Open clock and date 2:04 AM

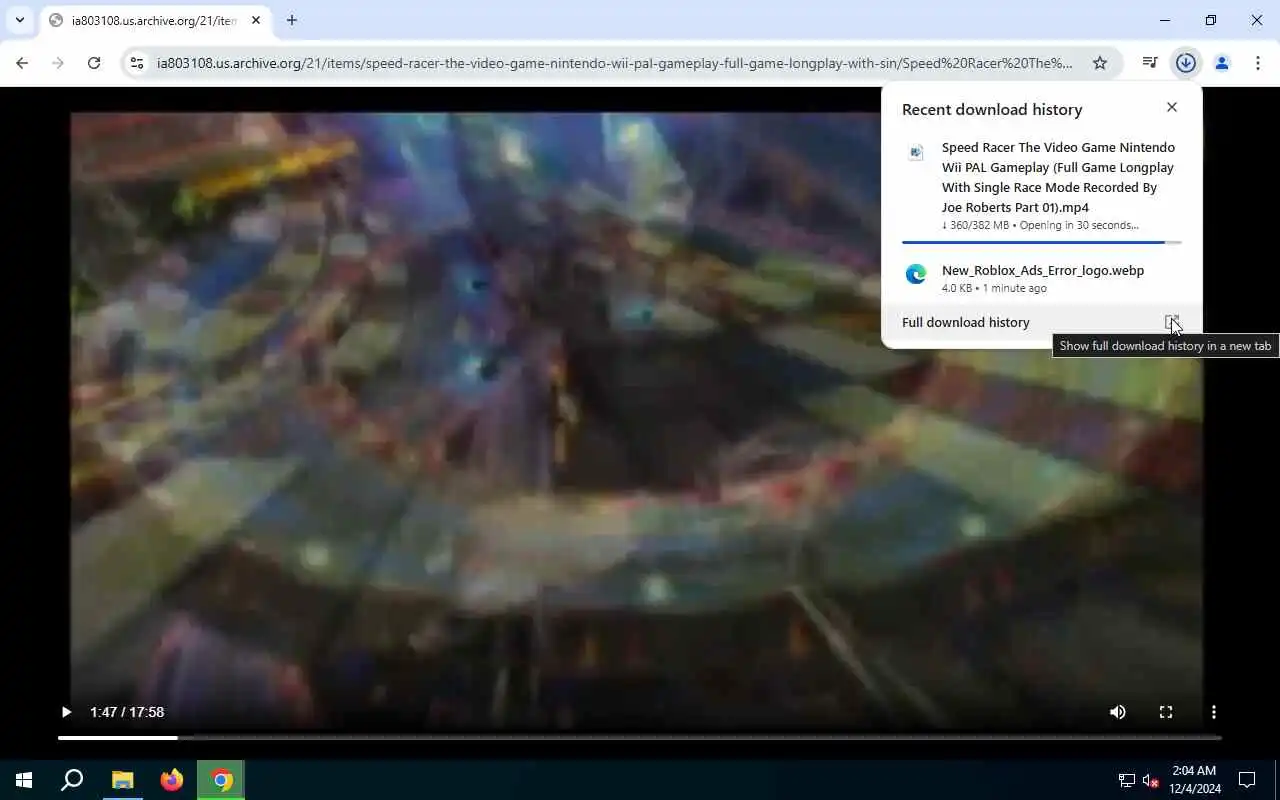[x=1194, y=780]
